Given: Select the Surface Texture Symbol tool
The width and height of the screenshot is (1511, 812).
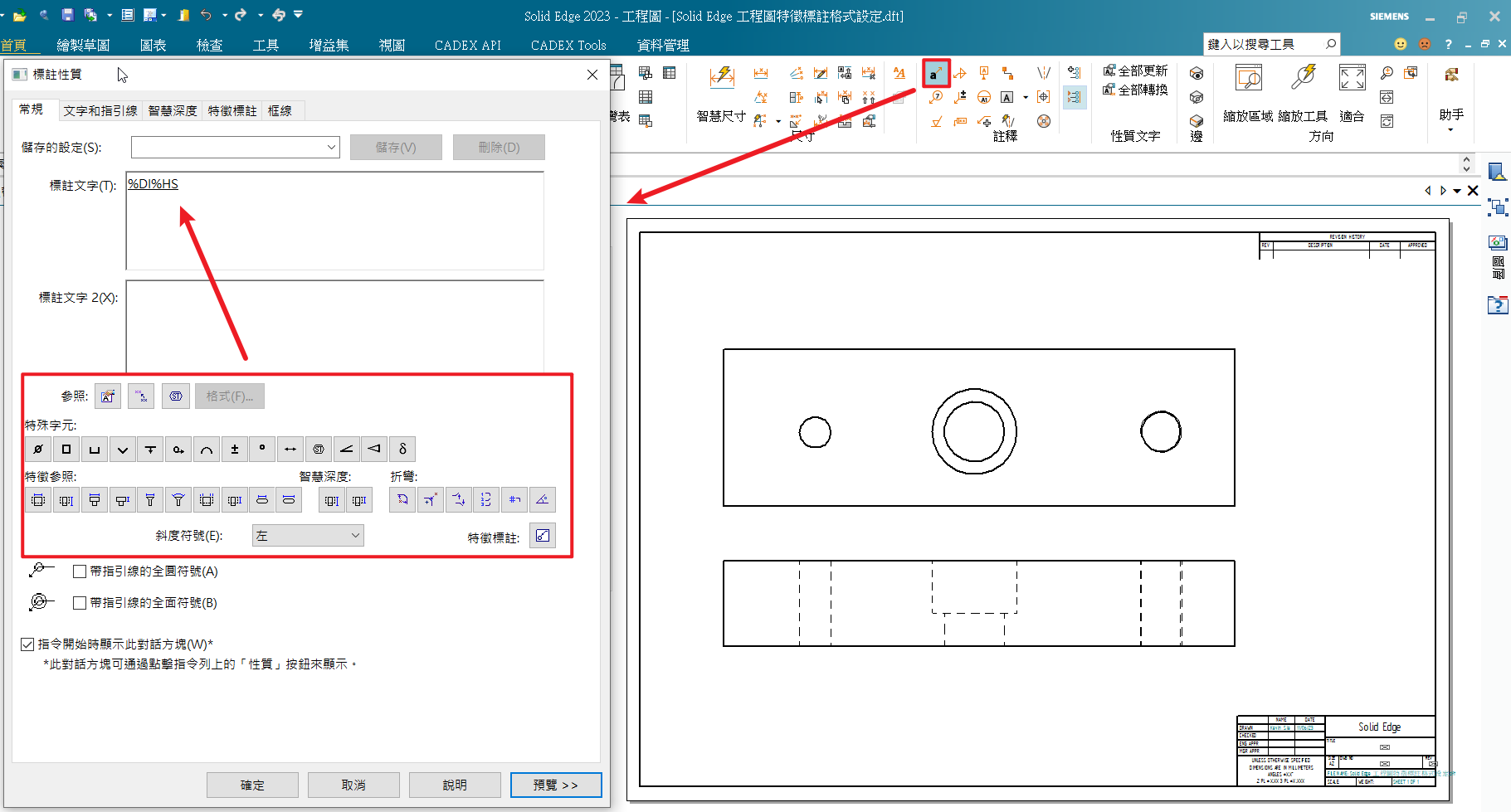Looking at the screenshot, I should point(936,121).
